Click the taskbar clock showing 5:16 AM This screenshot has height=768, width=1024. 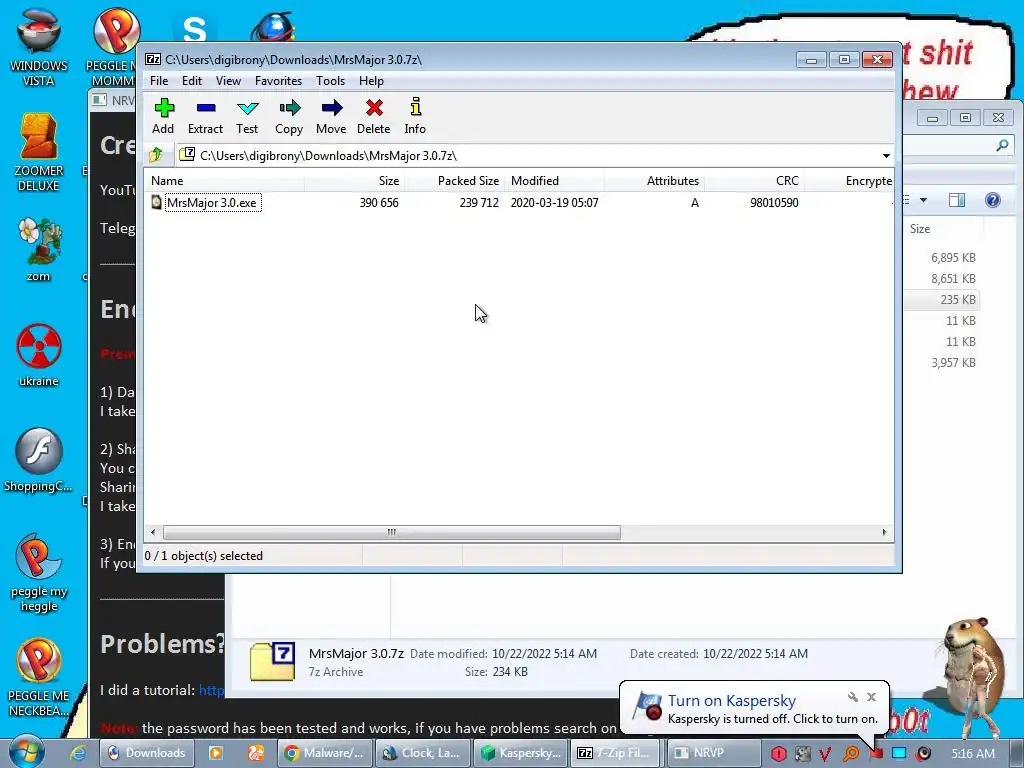pos(973,753)
